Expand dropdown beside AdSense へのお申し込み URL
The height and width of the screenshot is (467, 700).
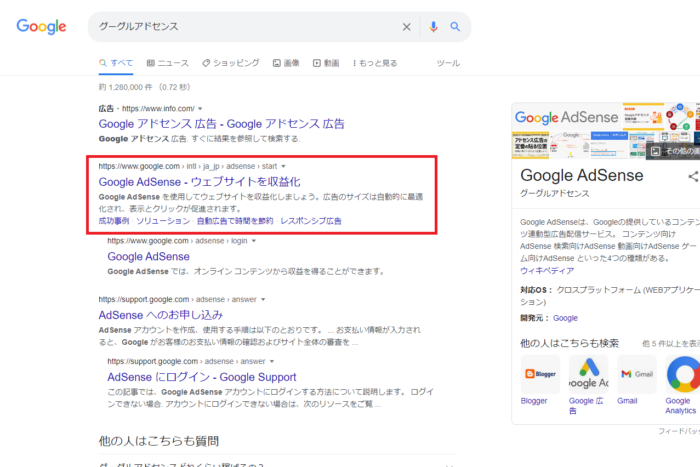coord(263,299)
